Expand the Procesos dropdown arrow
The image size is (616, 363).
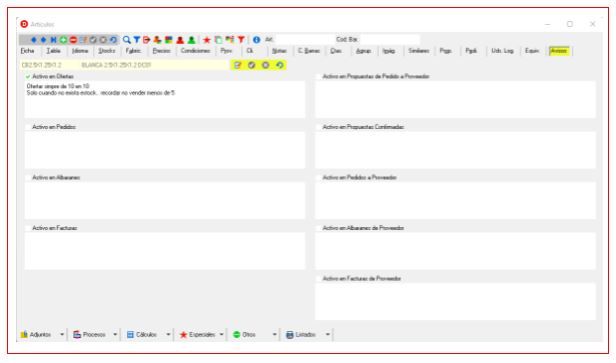(115, 335)
